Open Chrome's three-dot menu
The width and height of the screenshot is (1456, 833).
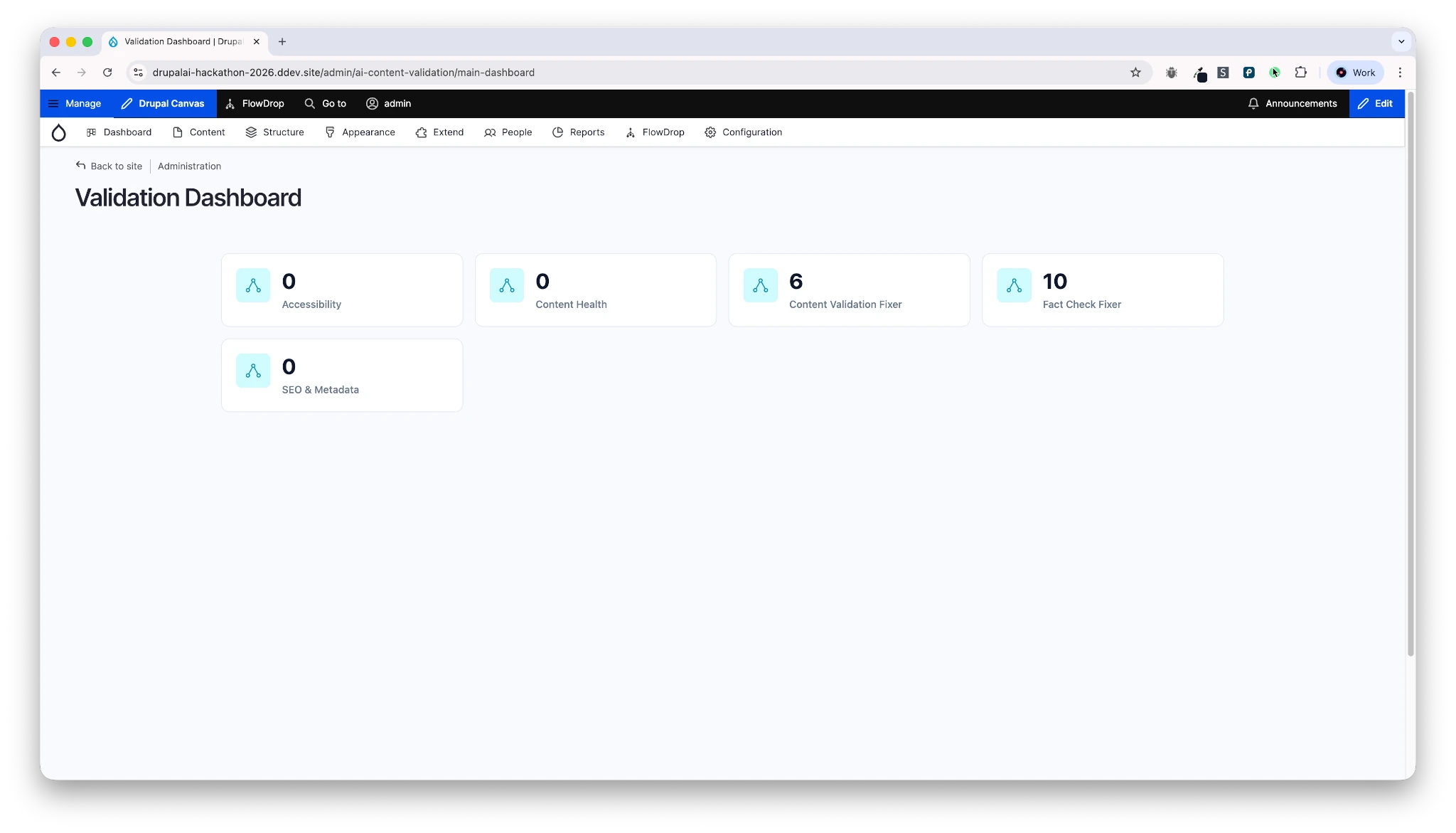pos(1398,72)
